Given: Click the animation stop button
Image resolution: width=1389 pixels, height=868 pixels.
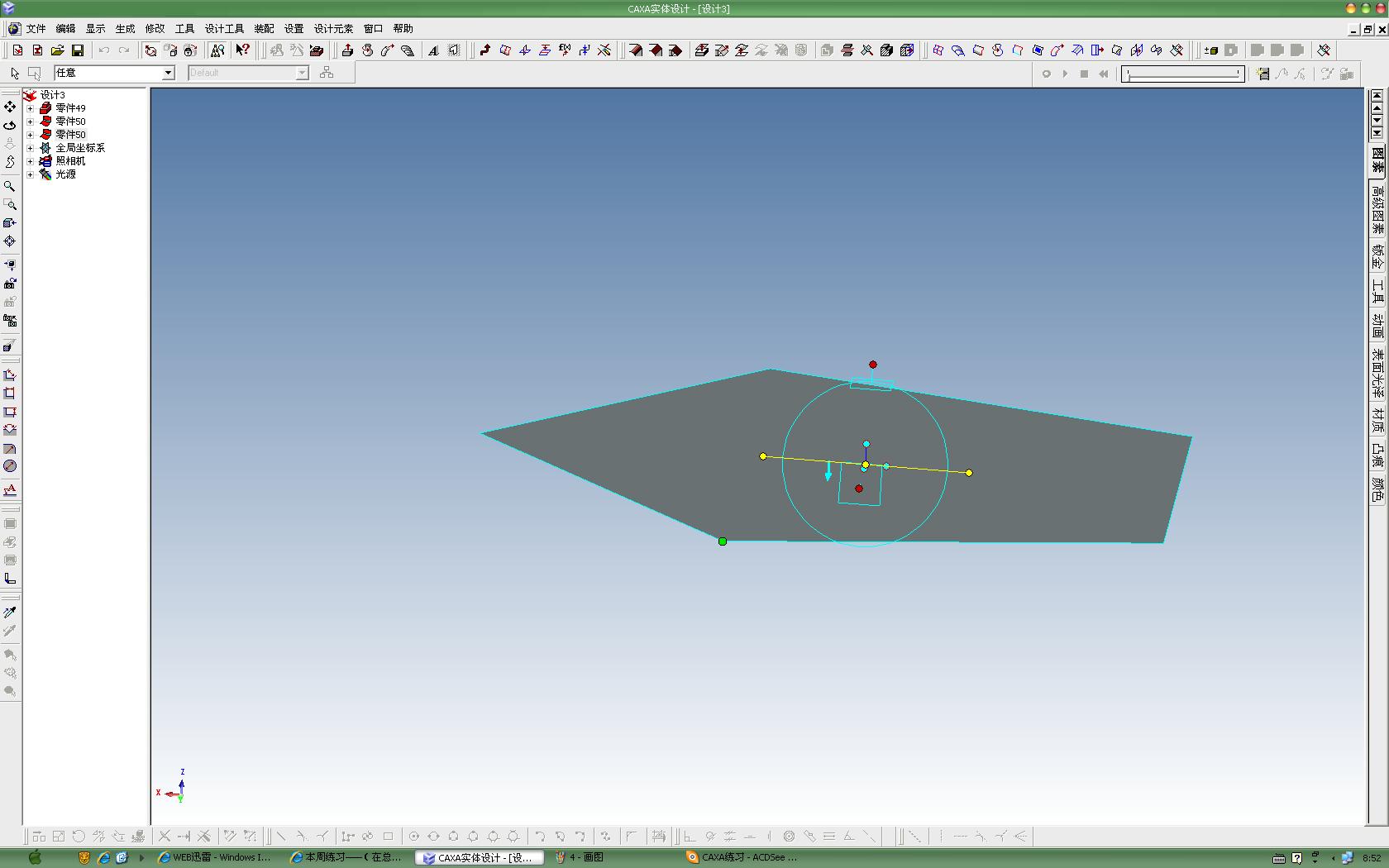Looking at the screenshot, I should (1084, 74).
